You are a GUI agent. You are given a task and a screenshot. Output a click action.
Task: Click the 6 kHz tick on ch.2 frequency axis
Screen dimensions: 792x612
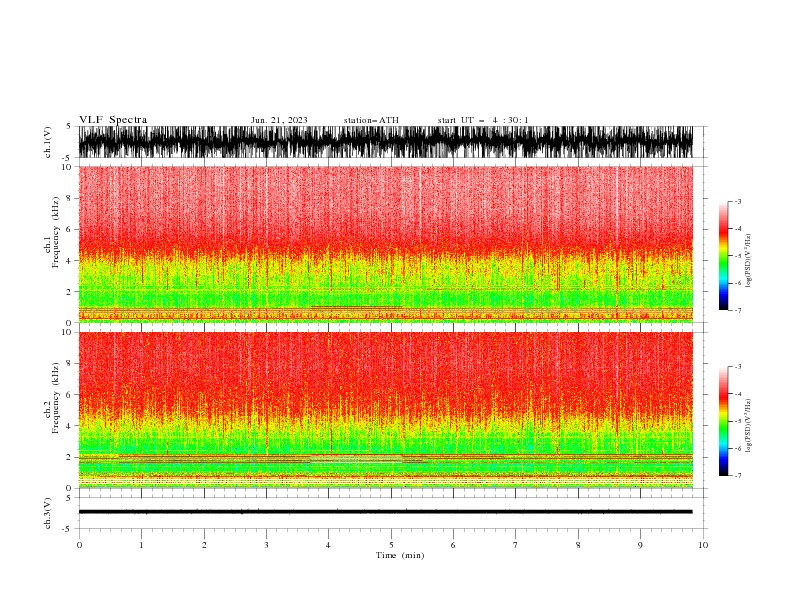[x=69, y=394]
